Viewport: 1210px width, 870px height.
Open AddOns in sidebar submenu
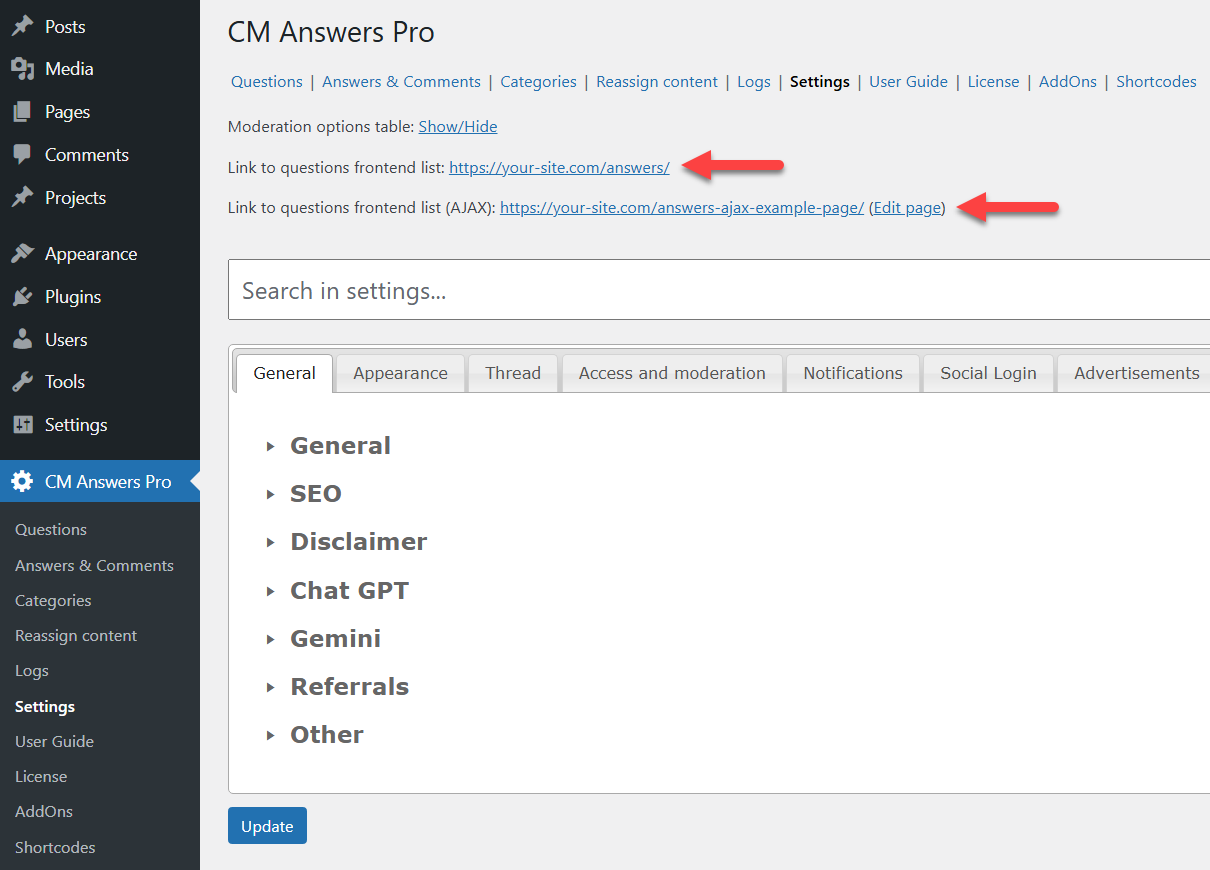point(44,812)
